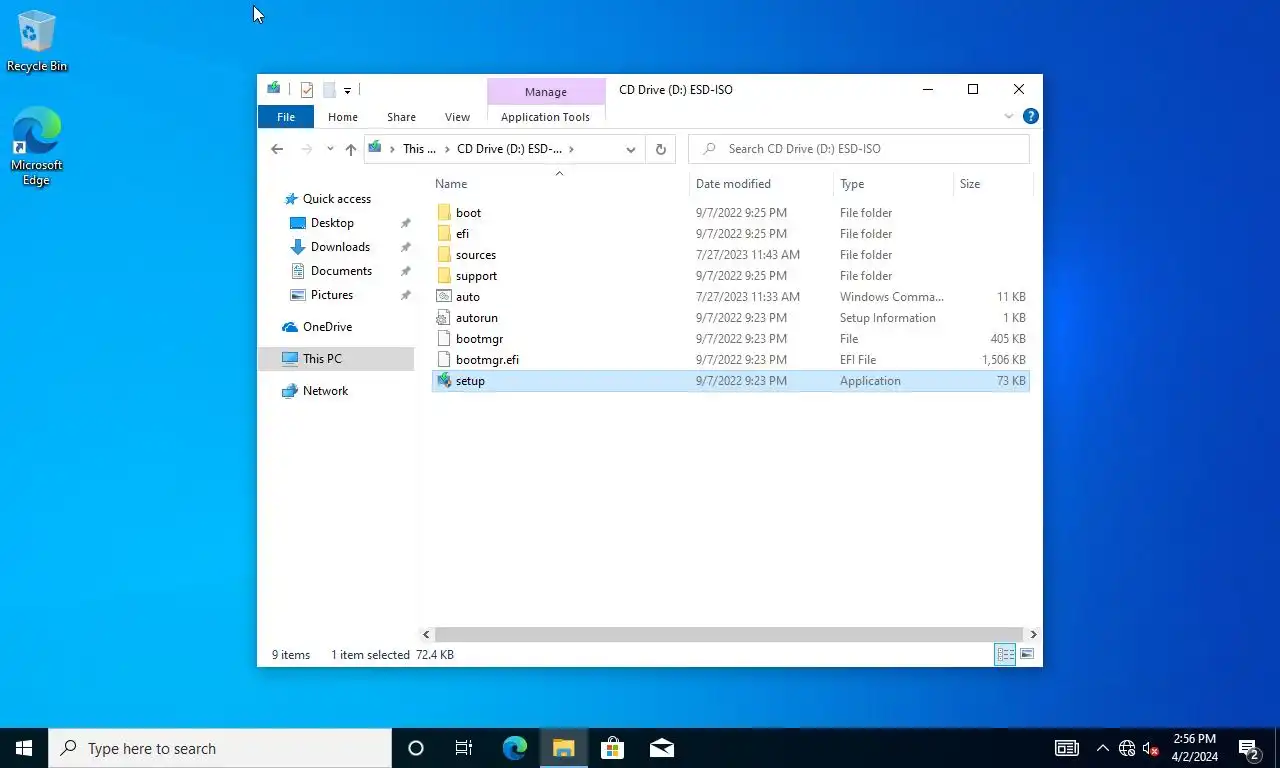Image resolution: width=1280 pixels, height=768 pixels.
Task: Open Microsoft Store from the taskbar
Action: pyautogui.click(x=612, y=748)
